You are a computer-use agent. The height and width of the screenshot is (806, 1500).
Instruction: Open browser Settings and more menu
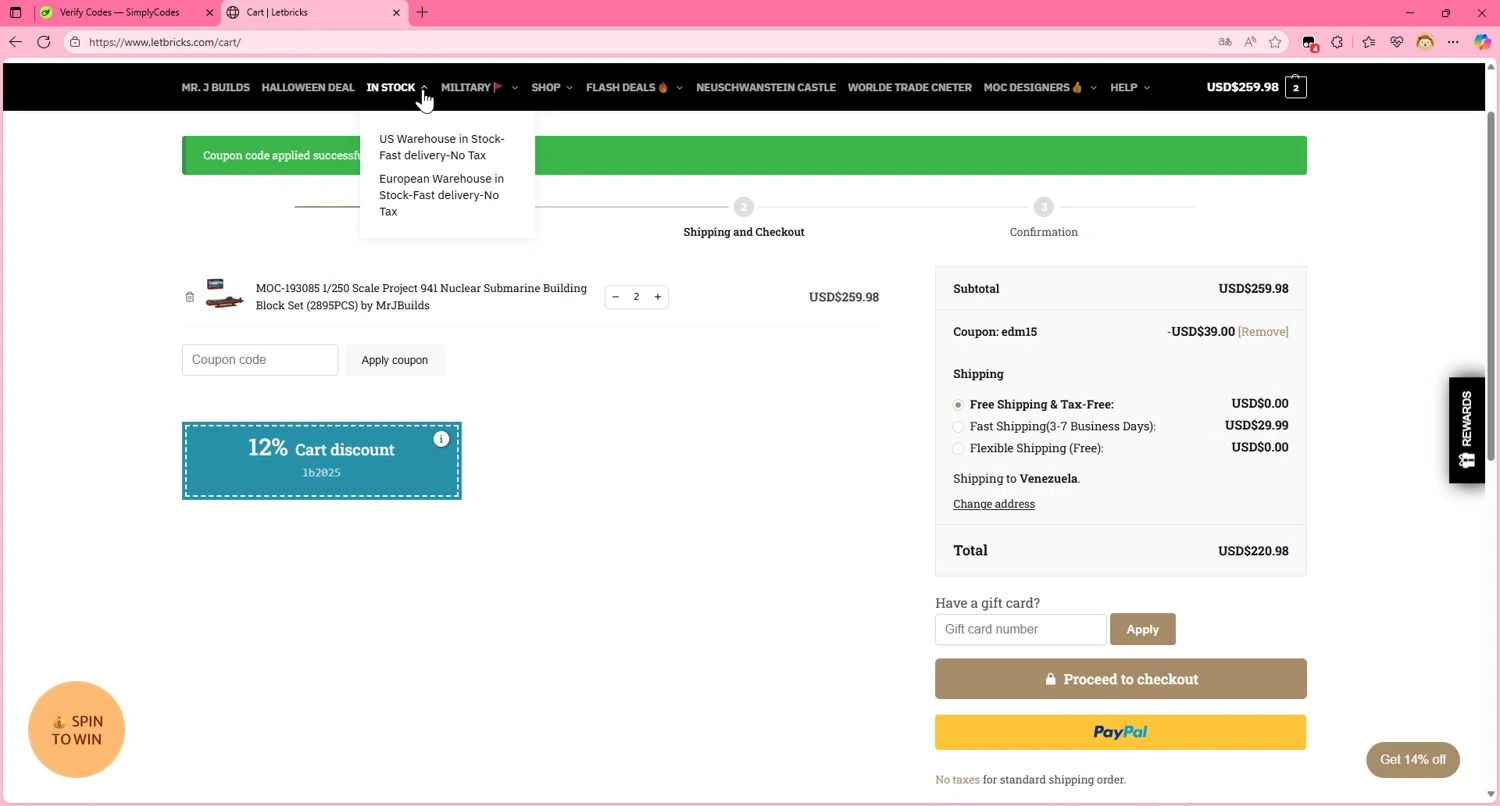(1454, 42)
